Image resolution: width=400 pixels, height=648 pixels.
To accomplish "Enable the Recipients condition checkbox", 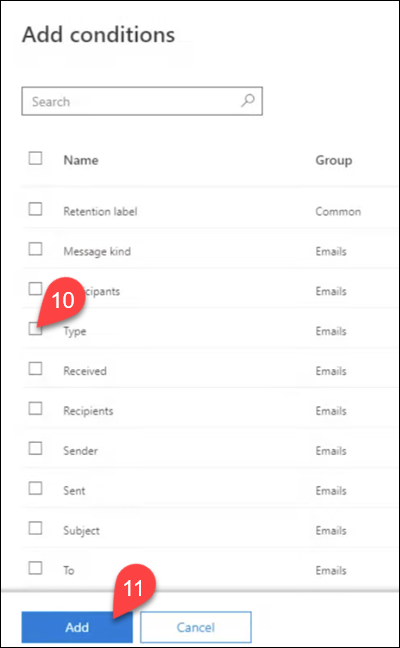I will 36,409.
